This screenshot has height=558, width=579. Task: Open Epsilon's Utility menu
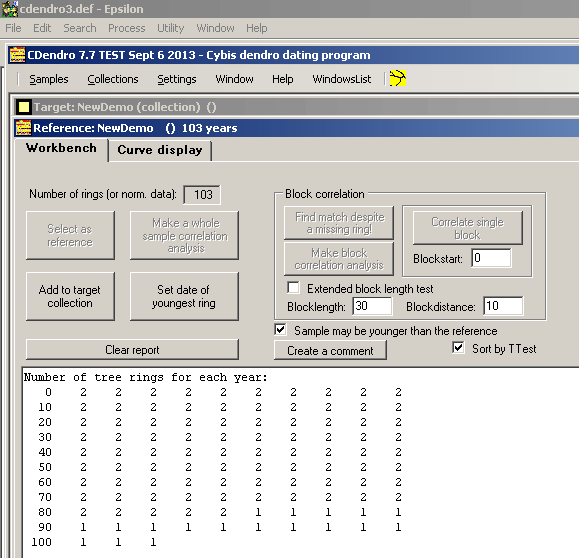pyautogui.click(x=170, y=28)
